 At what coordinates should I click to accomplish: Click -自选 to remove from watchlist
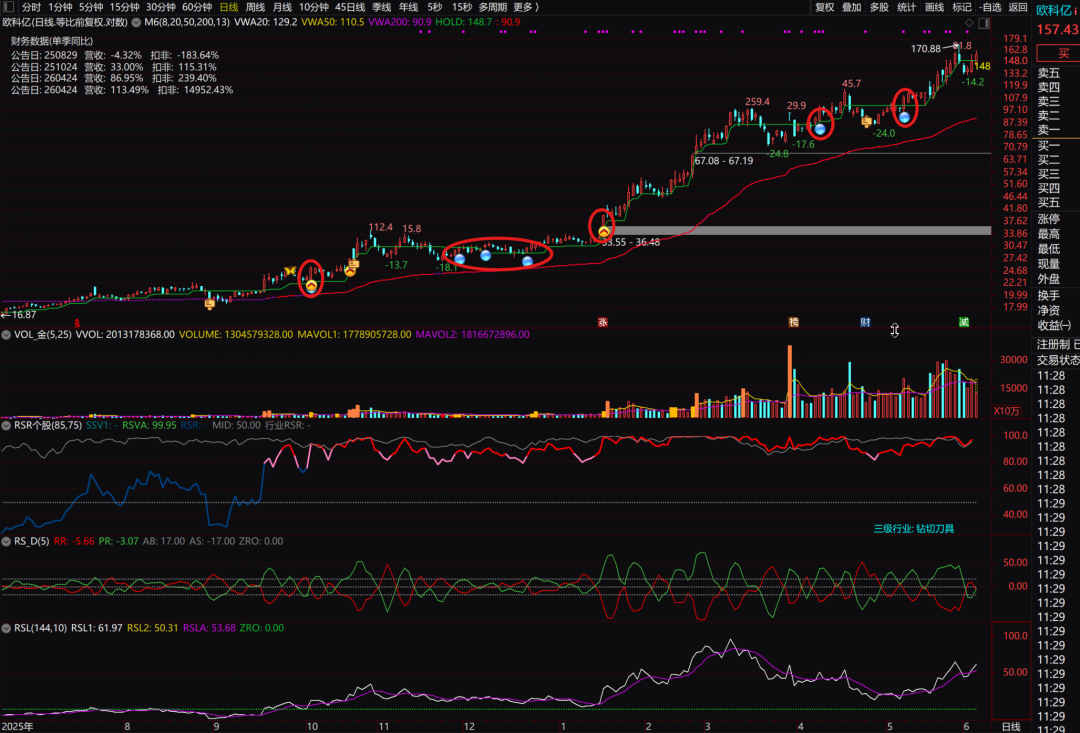[990, 7]
